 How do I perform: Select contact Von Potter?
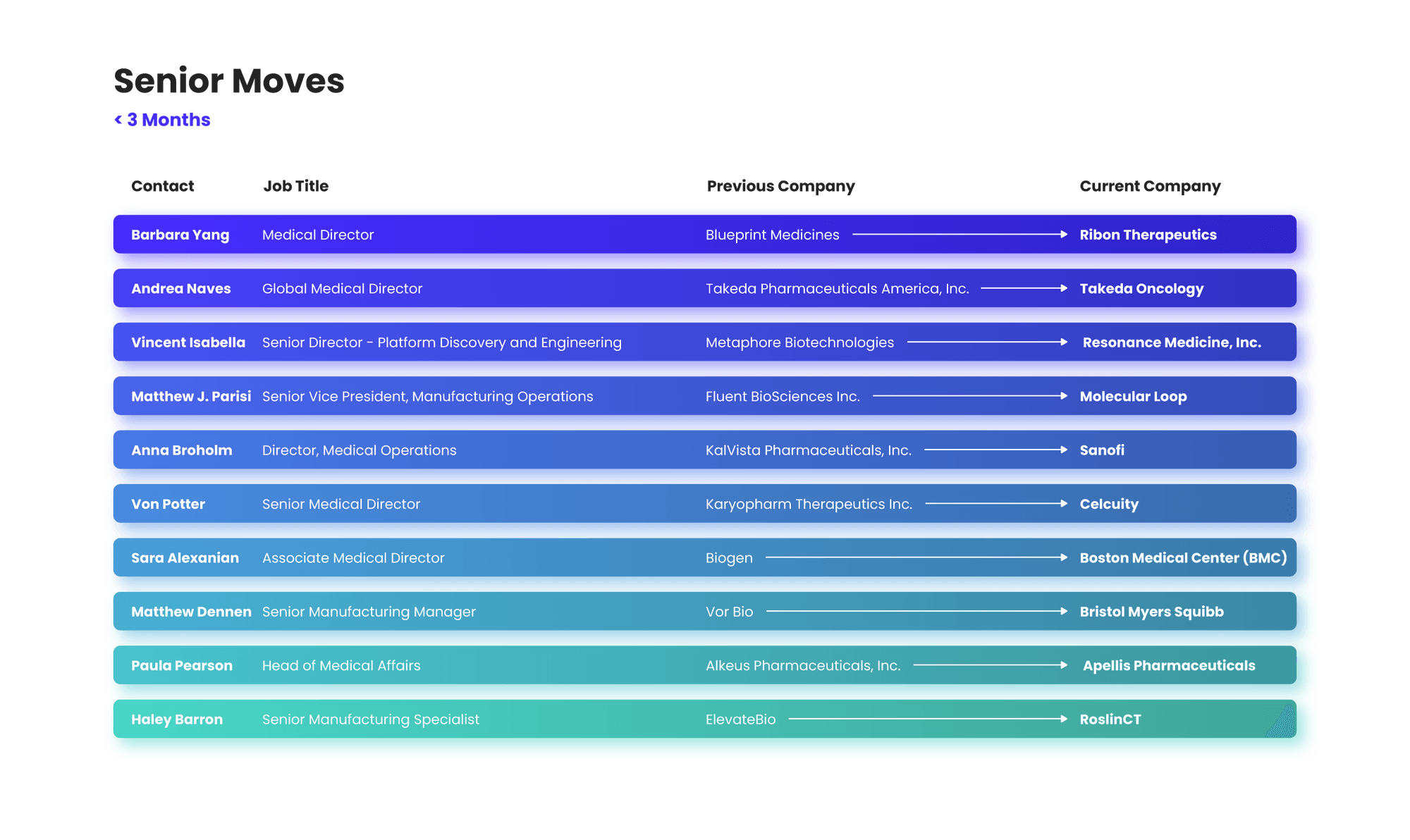tap(168, 504)
